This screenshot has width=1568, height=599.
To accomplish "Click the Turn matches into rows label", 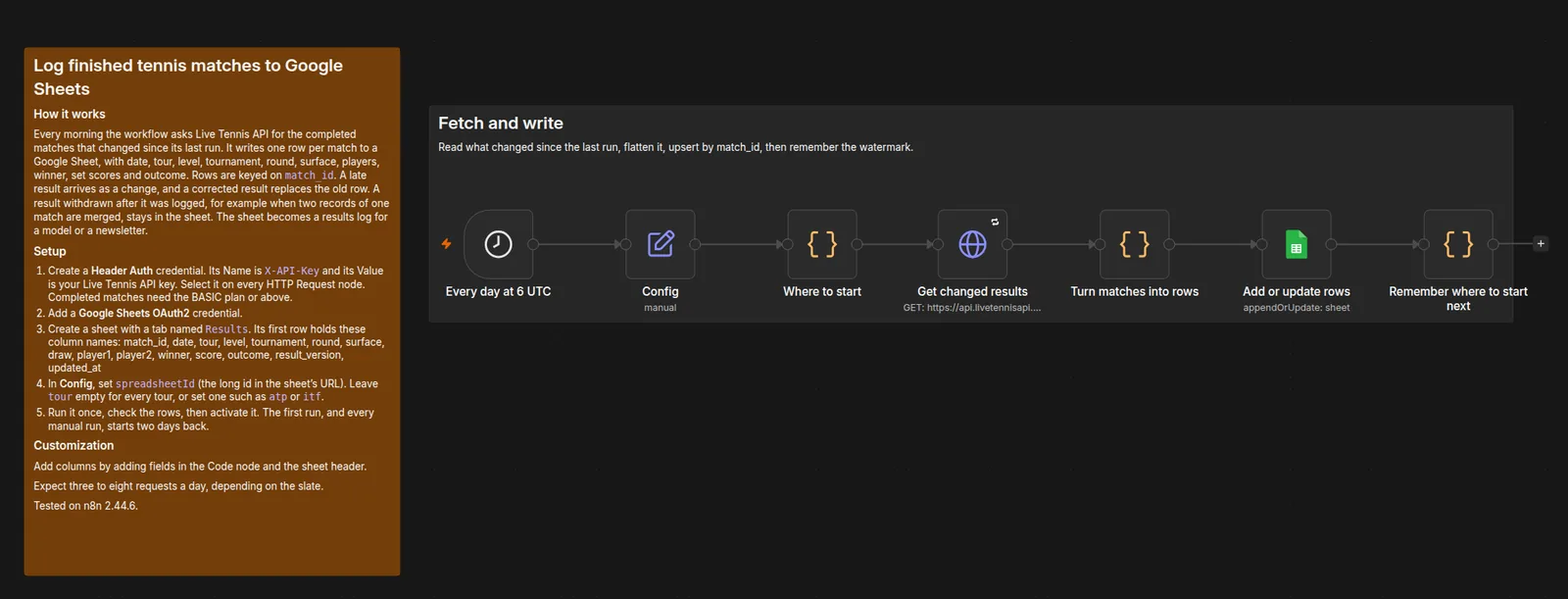I will (1134, 291).
